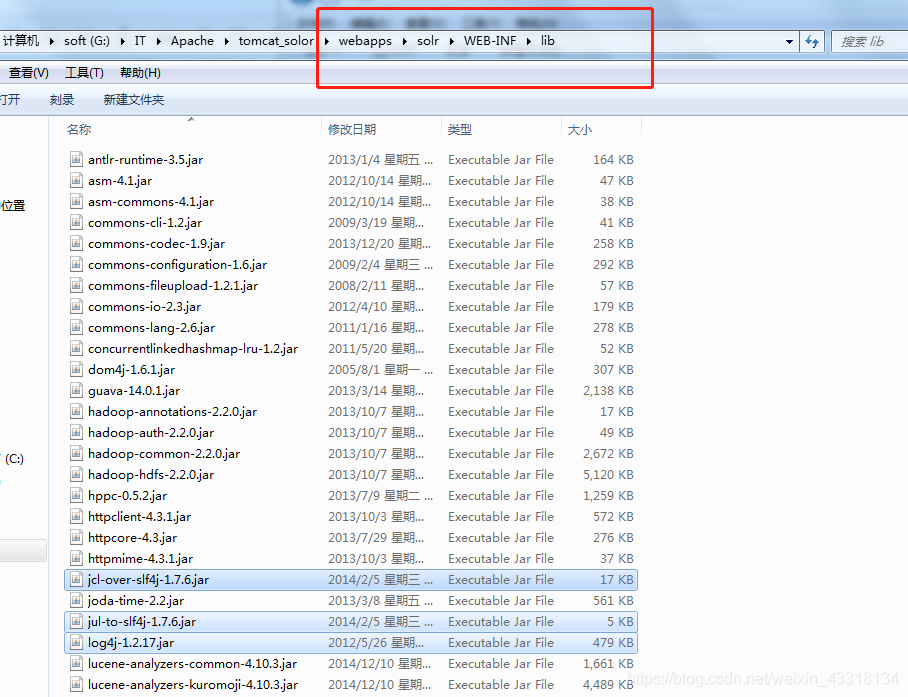The width and height of the screenshot is (908, 697).
Task: Click the 1,259 KB size of hppc
Action: [608, 496]
